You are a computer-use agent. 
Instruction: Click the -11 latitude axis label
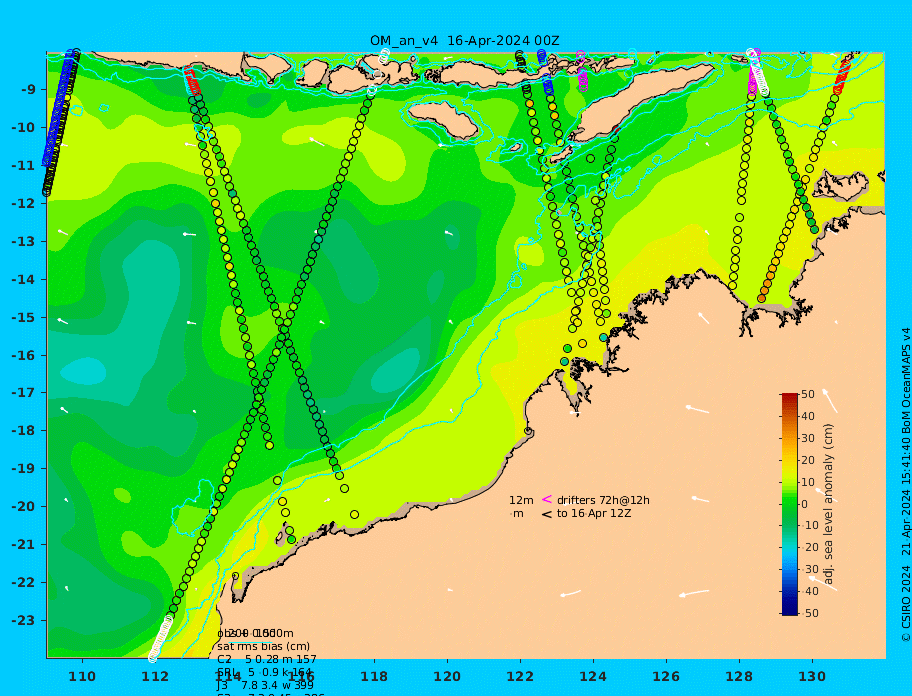[23, 166]
